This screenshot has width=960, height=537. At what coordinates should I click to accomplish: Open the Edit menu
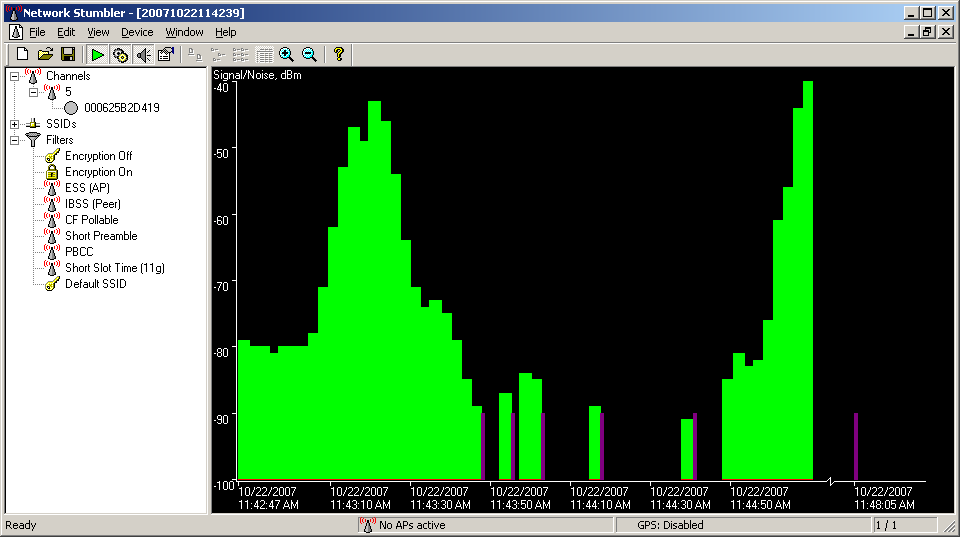[66, 32]
